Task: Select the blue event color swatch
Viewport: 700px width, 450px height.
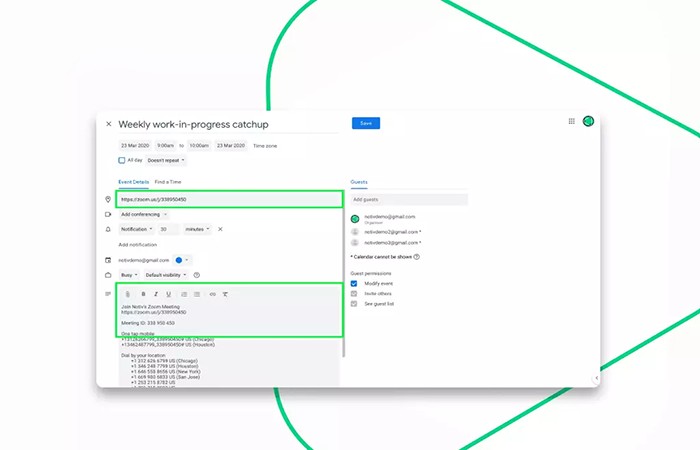Action: tap(179, 260)
